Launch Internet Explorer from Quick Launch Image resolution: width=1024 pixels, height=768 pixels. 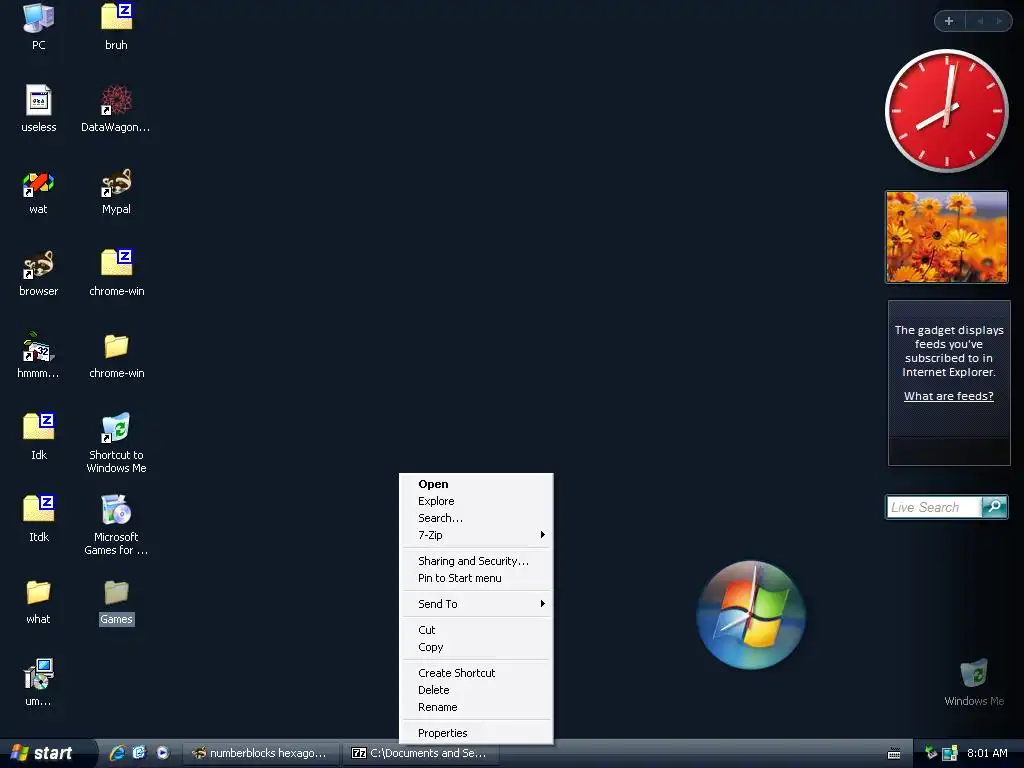117,753
